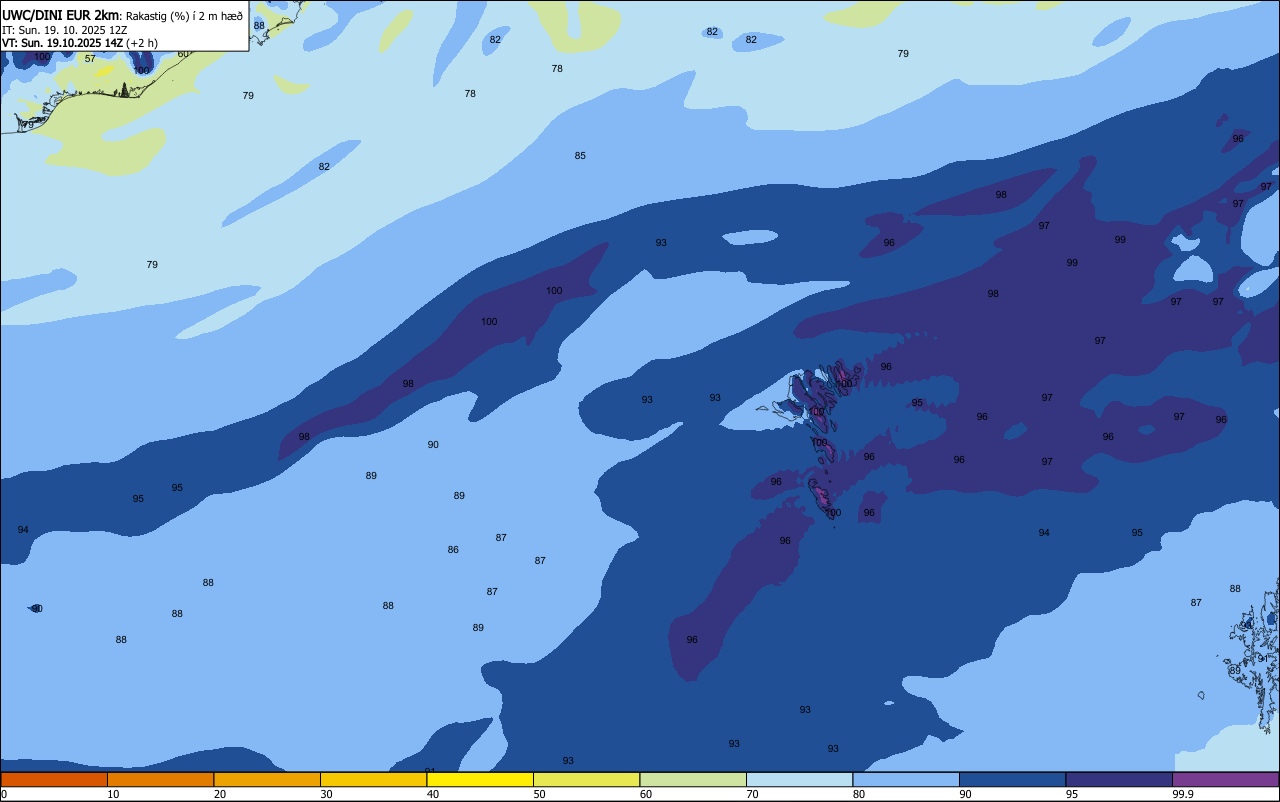1280x802 pixels.
Task: Click the 60–70 pale green legend swatch
Action: 693,779
